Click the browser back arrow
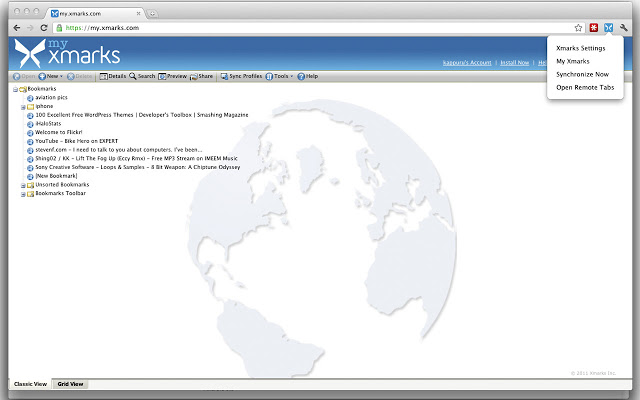Screen dimensions: 640x400 coord(17,28)
